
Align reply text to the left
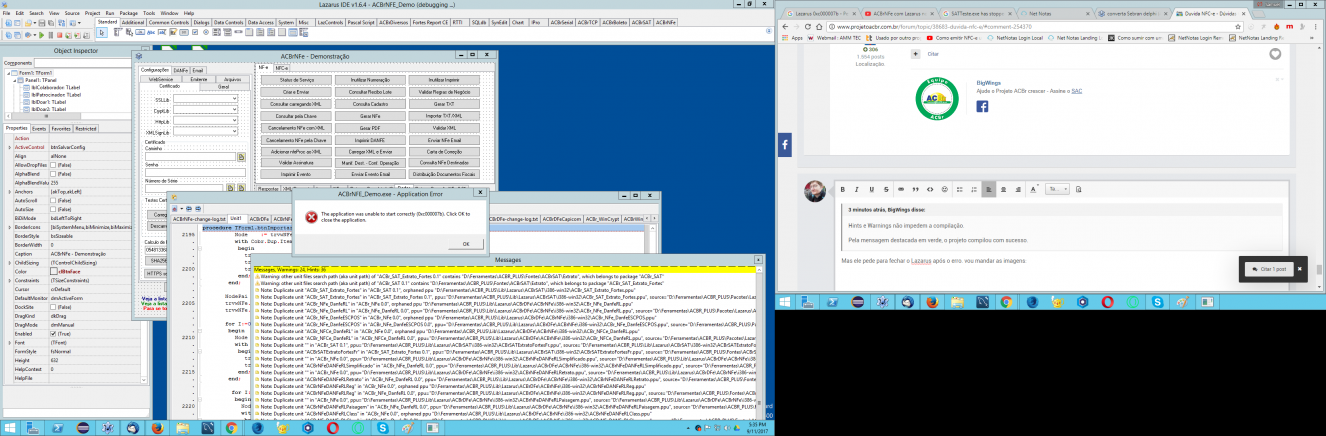pos(989,189)
